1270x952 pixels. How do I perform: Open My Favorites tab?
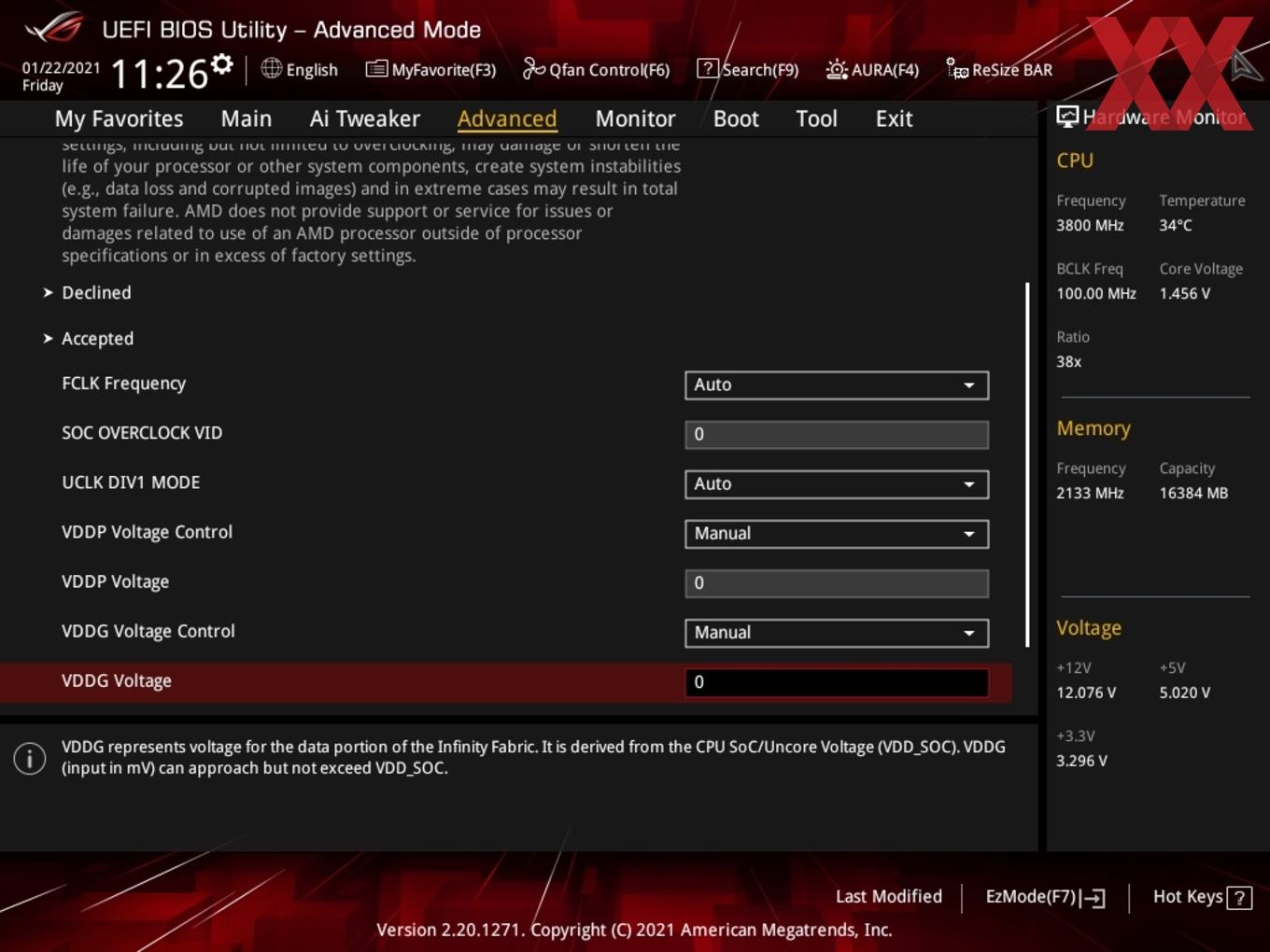point(119,119)
